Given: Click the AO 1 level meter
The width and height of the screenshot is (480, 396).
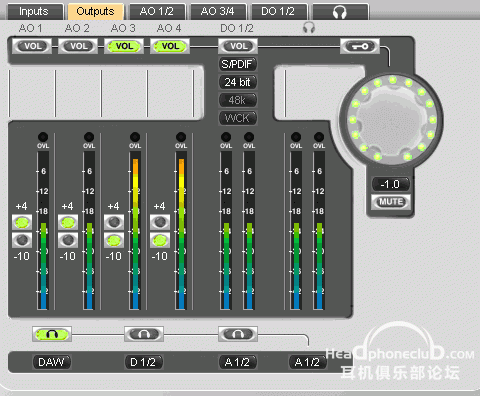Looking at the screenshot, I should click(x=43, y=231).
